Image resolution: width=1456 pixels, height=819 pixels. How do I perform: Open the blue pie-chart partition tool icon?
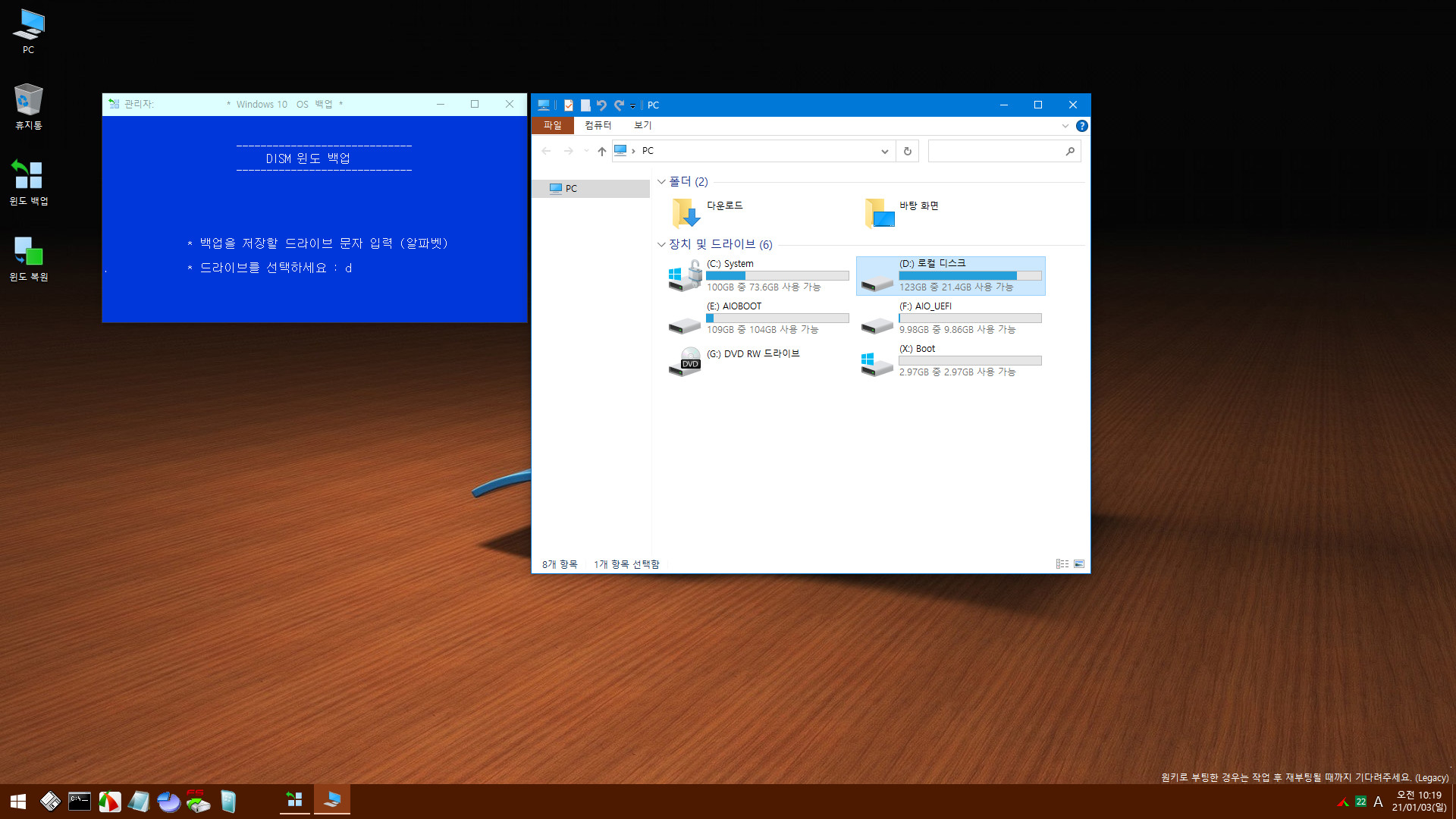[168, 801]
